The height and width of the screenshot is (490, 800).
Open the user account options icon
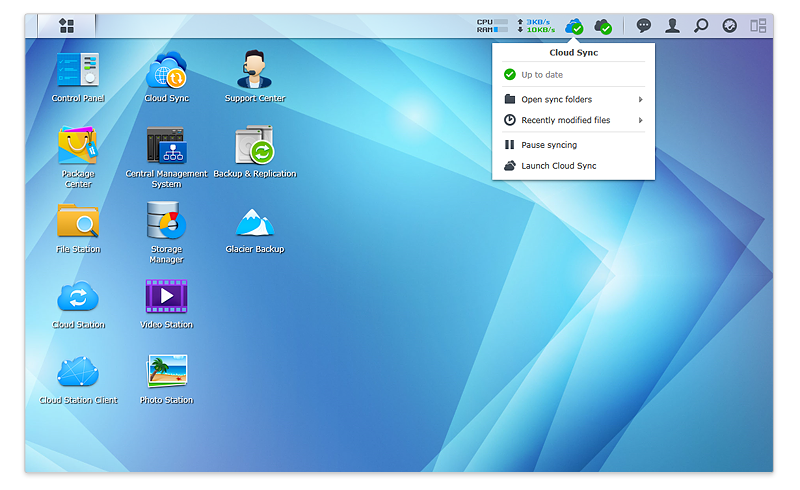tap(673, 26)
